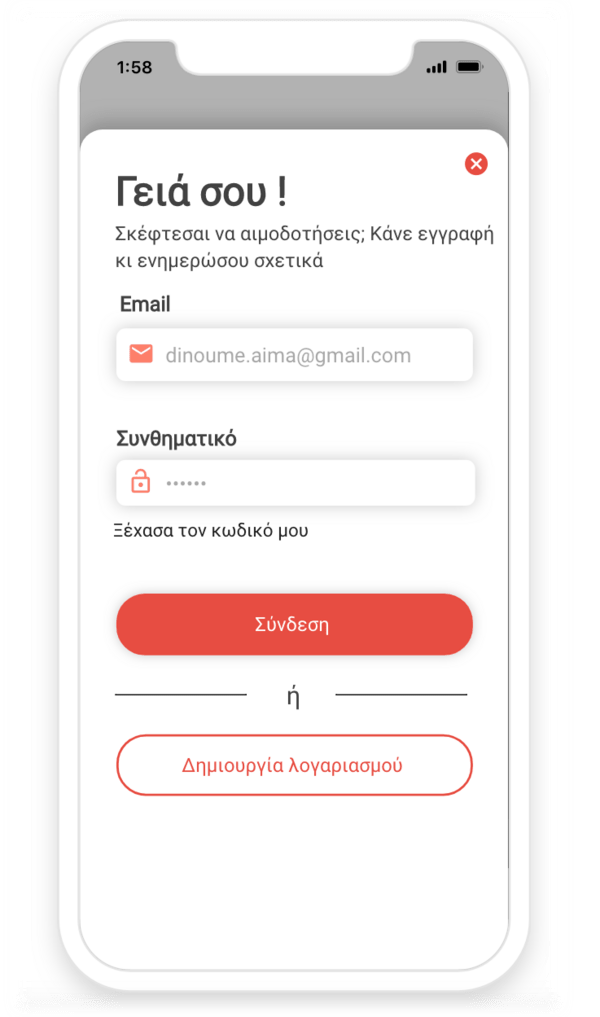The width and height of the screenshot is (600, 1017).
Task: Click the notch at the top of the phone
Action: [x=294, y=57]
